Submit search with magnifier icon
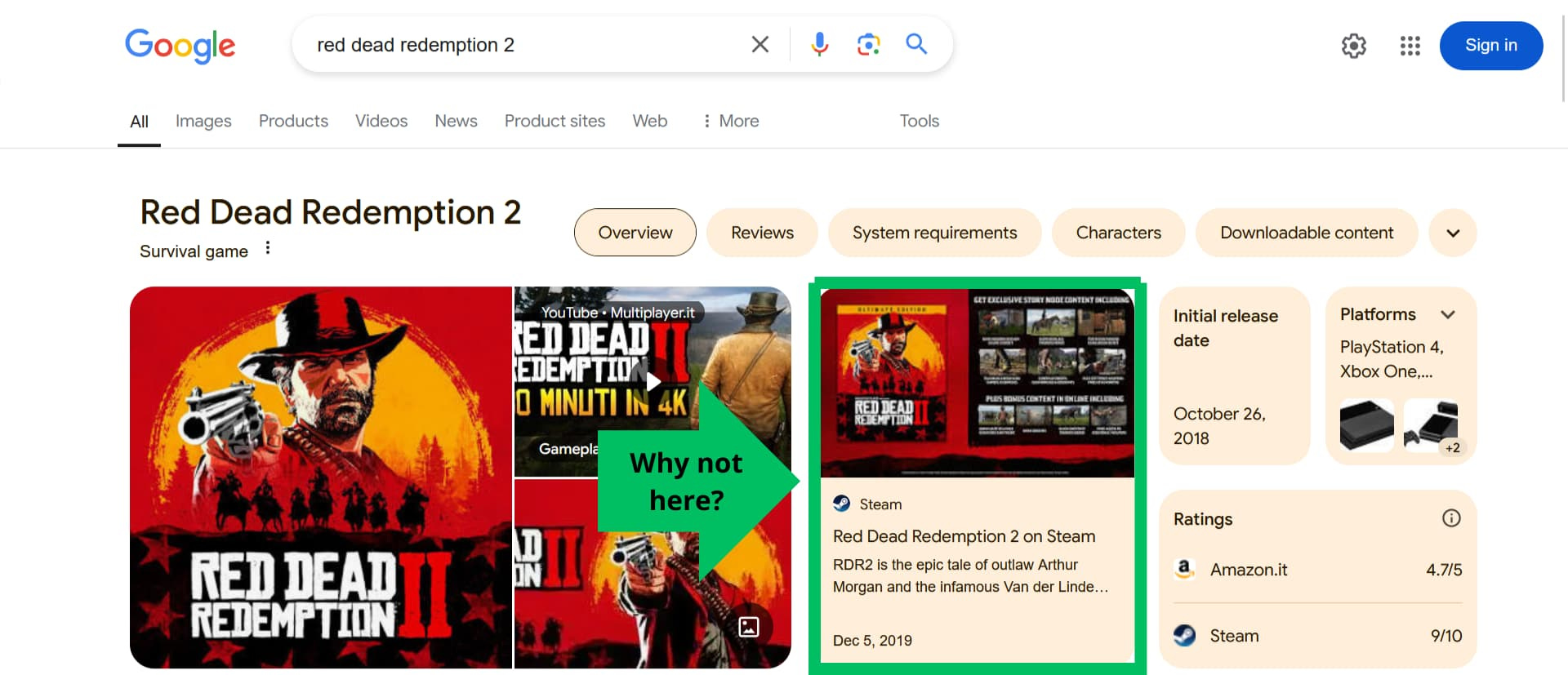Viewport: 1568px width, 675px height. coord(916,44)
